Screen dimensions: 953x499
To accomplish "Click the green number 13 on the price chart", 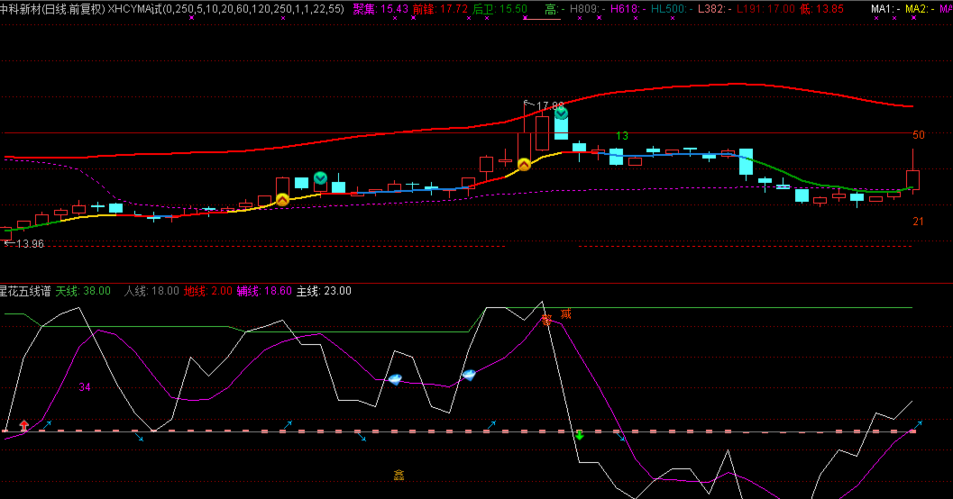I will [x=622, y=136].
